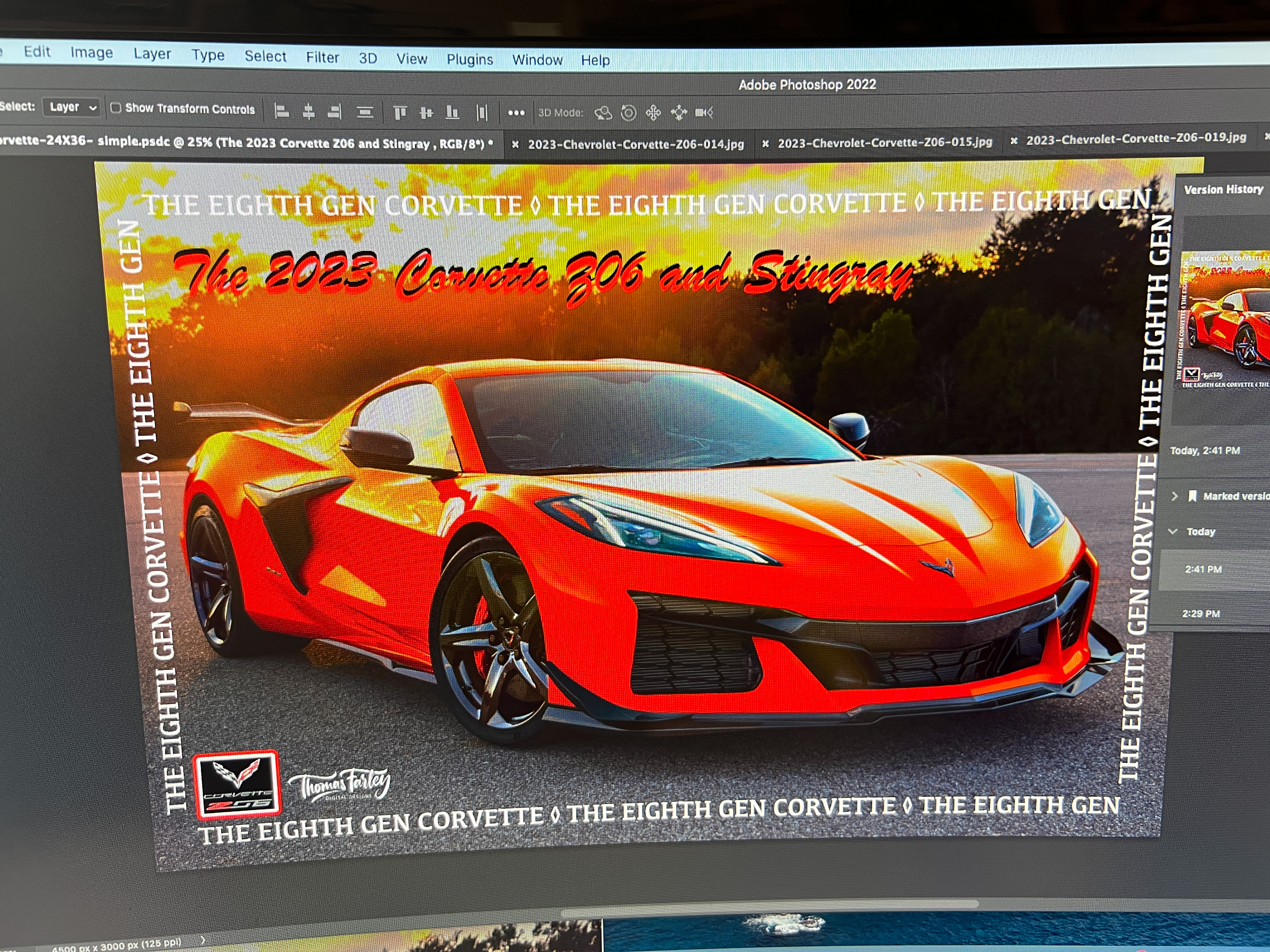Viewport: 1270px width, 952px height.
Task: Click the '3D Mode:' options bar label
Action: coord(560,113)
